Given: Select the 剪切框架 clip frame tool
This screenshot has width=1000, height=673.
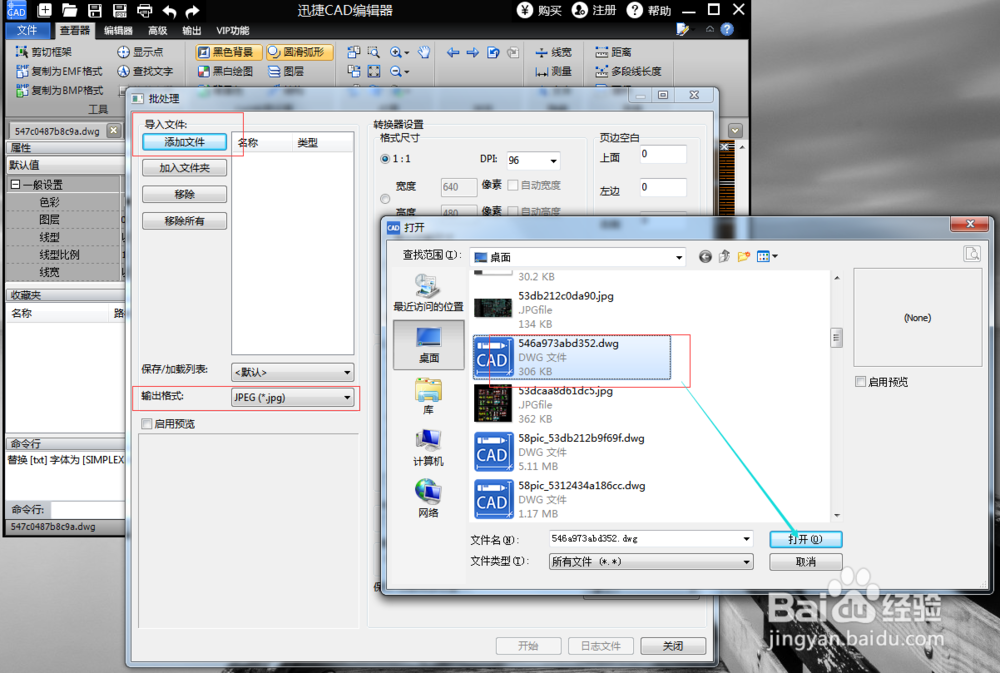Looking at the screenshot, I should coord(44,52).
